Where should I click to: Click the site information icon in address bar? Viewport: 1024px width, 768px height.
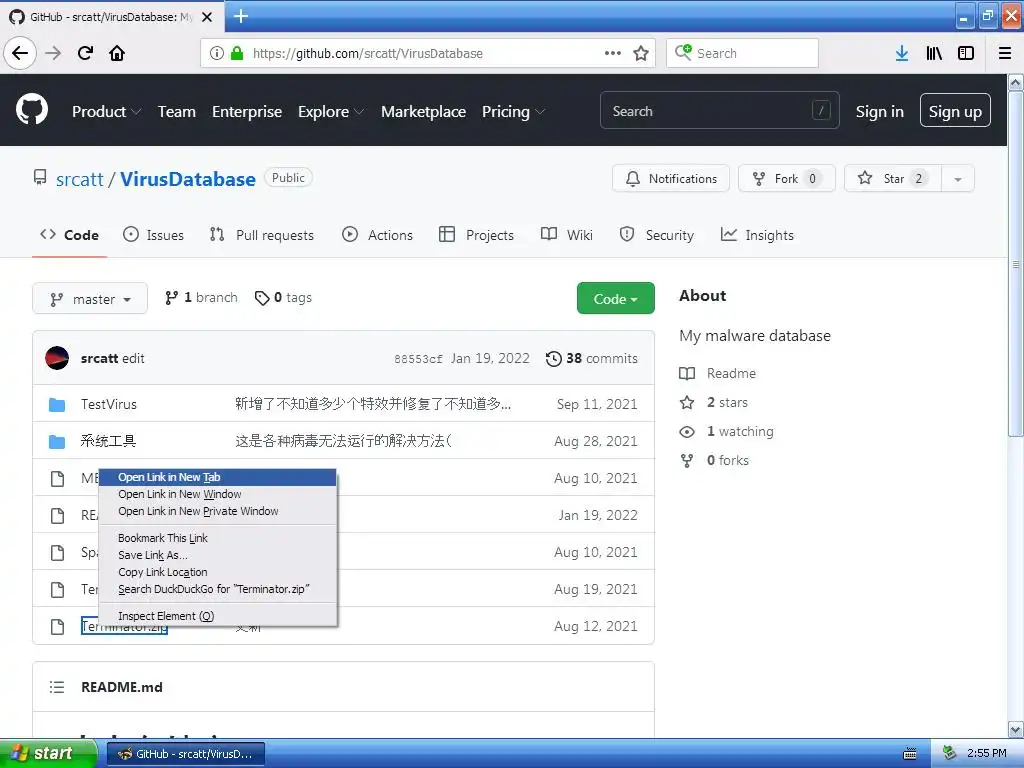(217, 53)
